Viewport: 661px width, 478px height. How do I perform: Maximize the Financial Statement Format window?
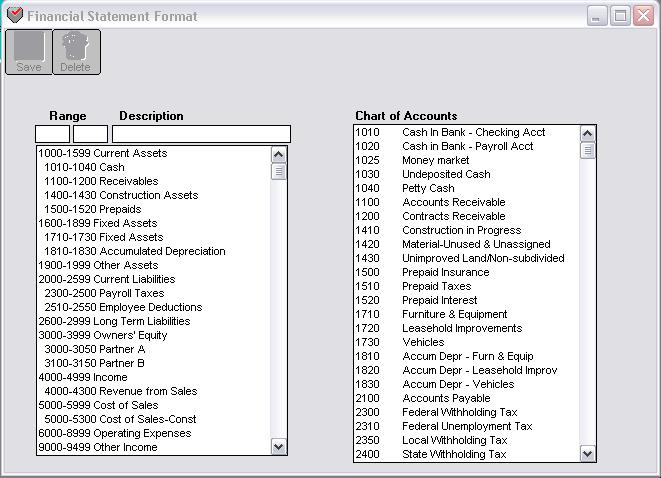pyautogui.click(x=620, y=16)
